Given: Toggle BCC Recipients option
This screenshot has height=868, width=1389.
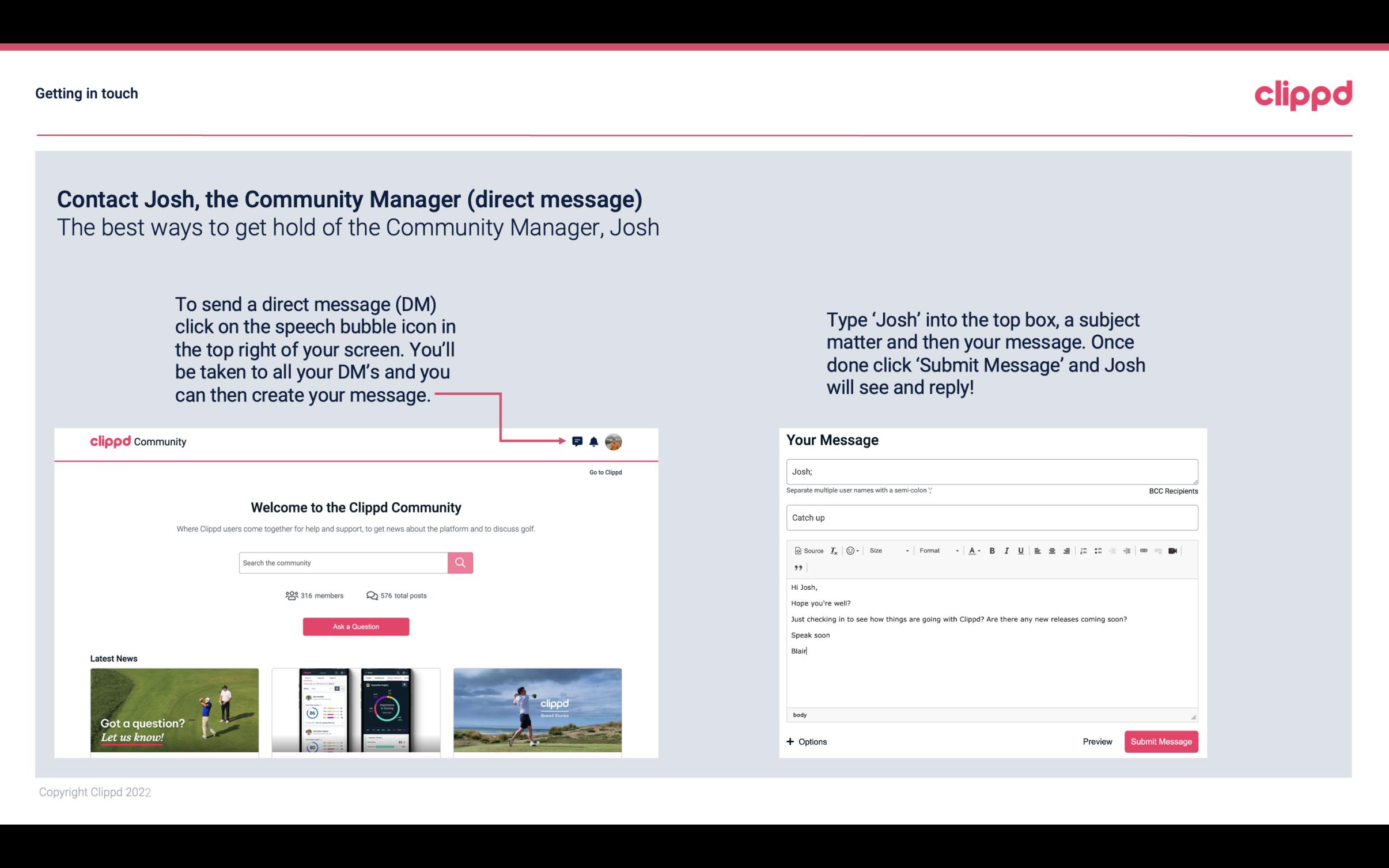Looking at the screenshot, I should 1173,491.
